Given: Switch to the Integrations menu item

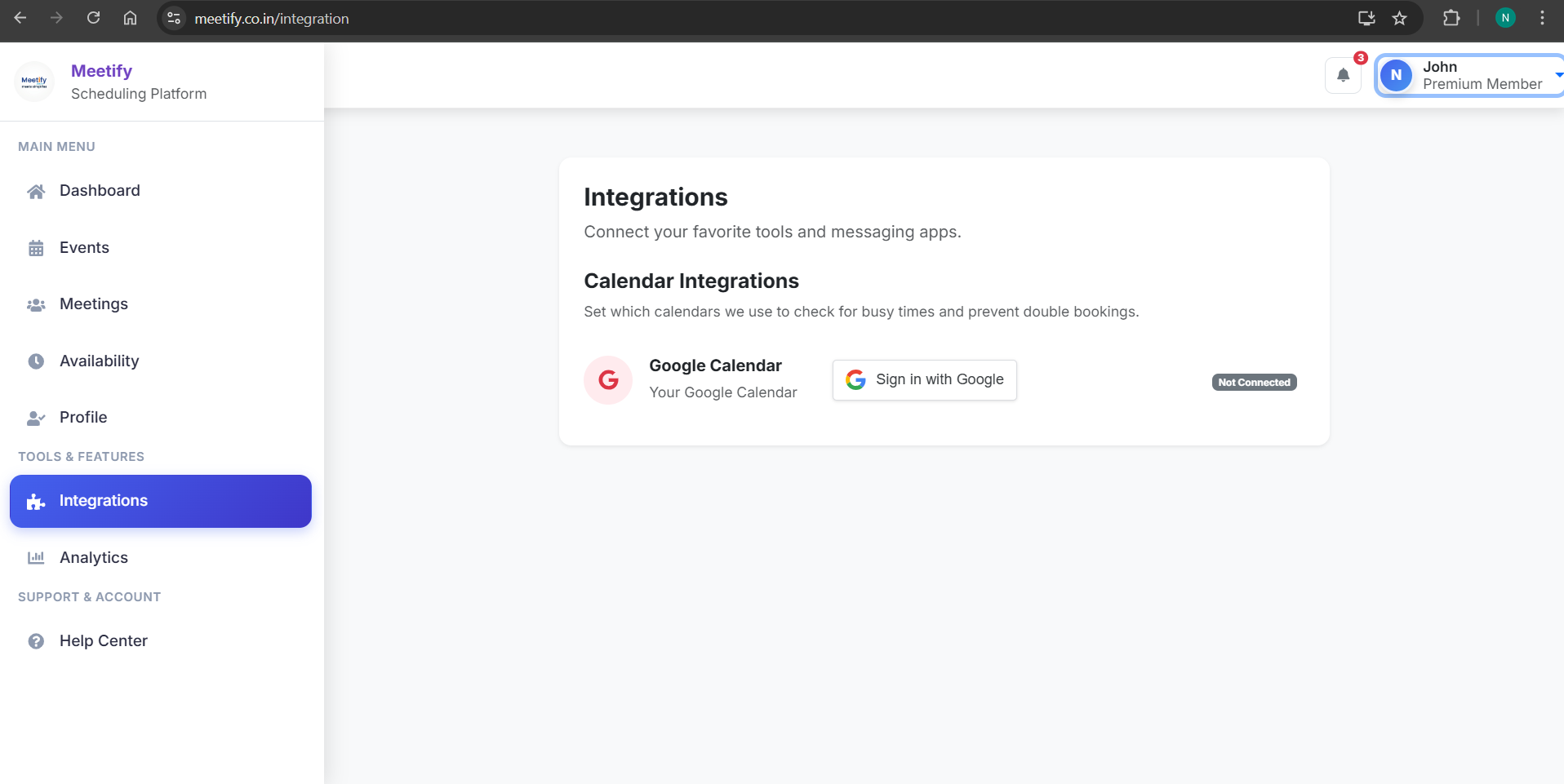Looking at the screenshot, I should (x=103, y=501).
